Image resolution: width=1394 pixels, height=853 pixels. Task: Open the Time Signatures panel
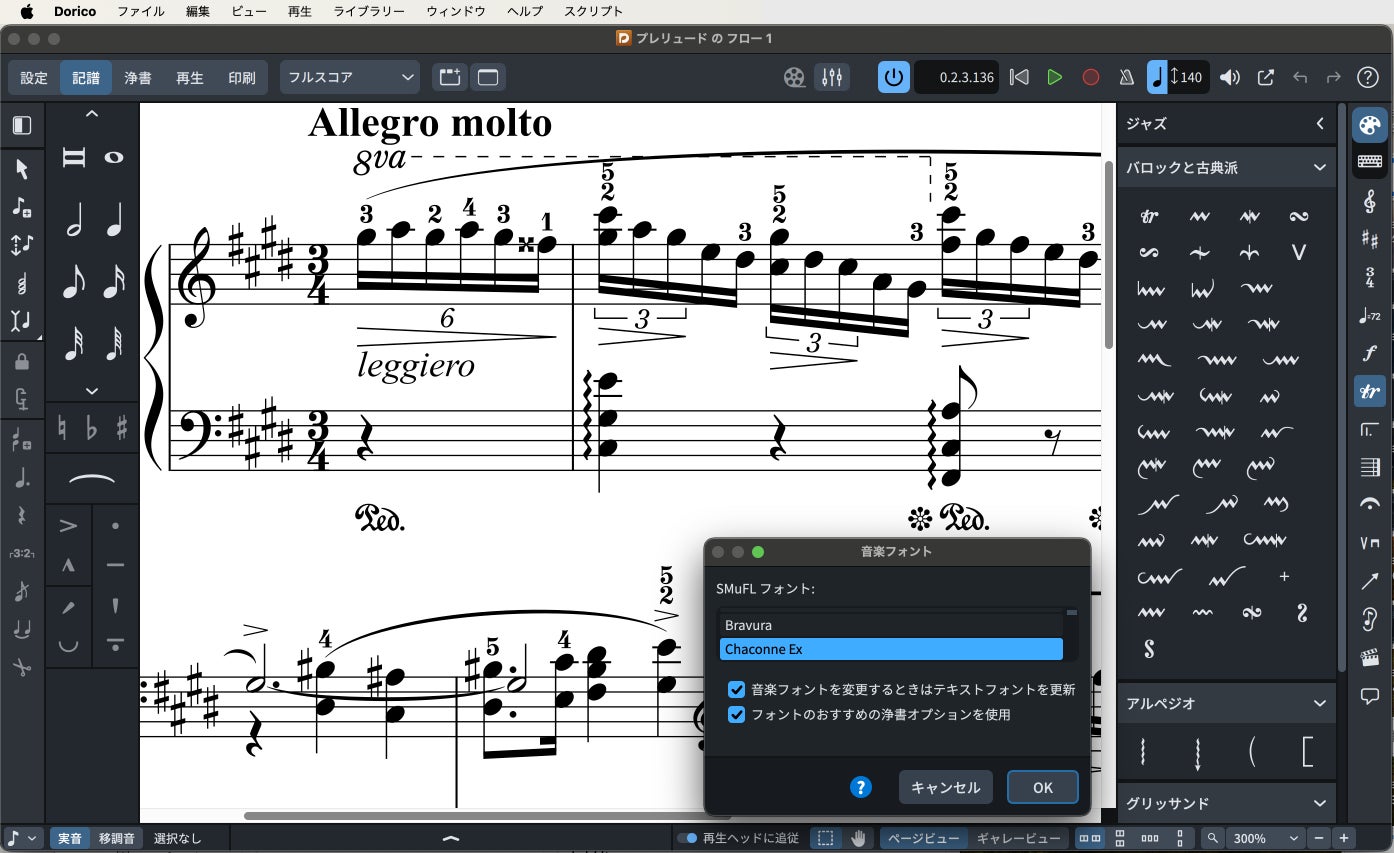coord(1369,277)
